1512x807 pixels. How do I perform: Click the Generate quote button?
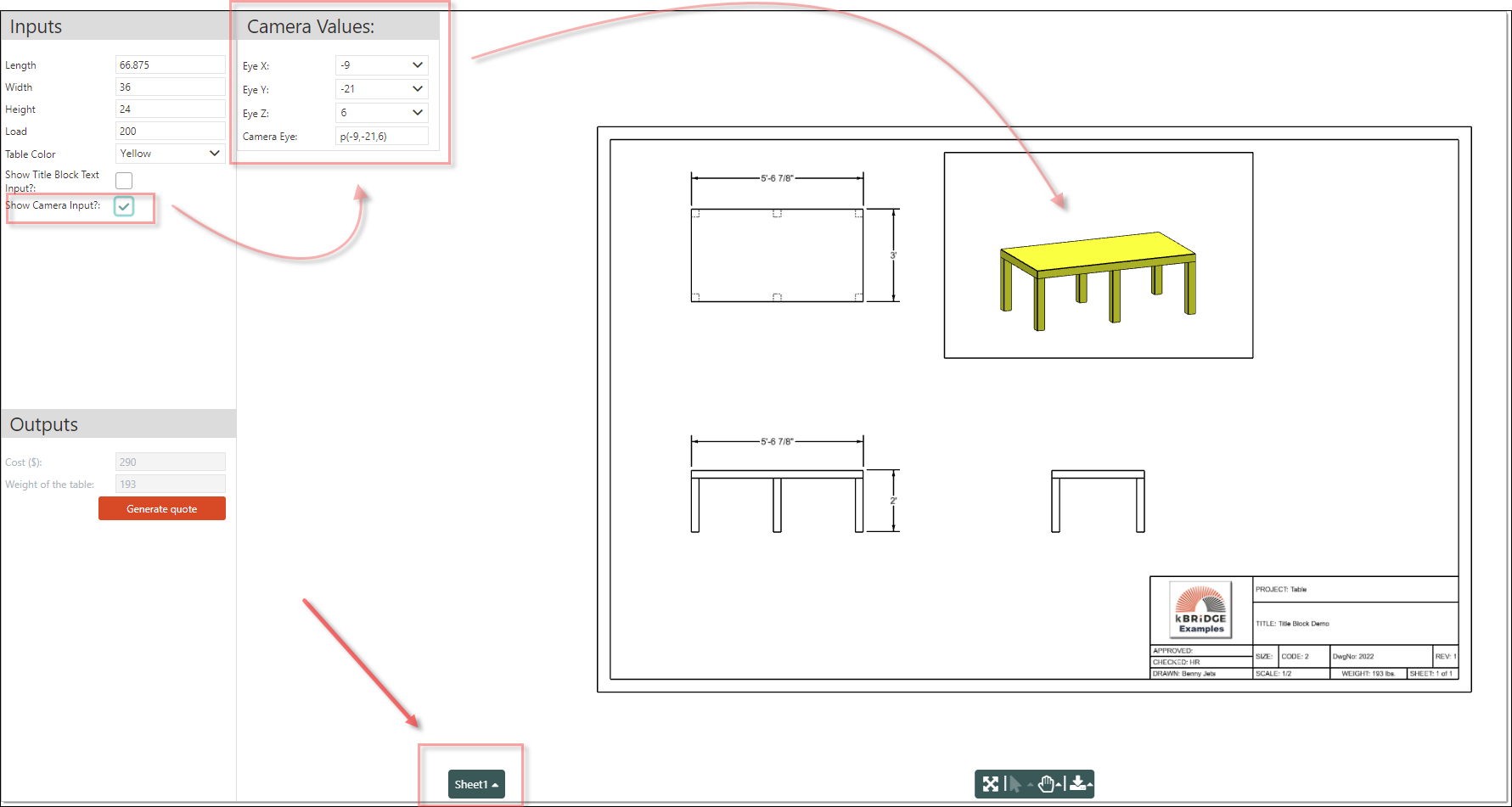coord(162,508)
